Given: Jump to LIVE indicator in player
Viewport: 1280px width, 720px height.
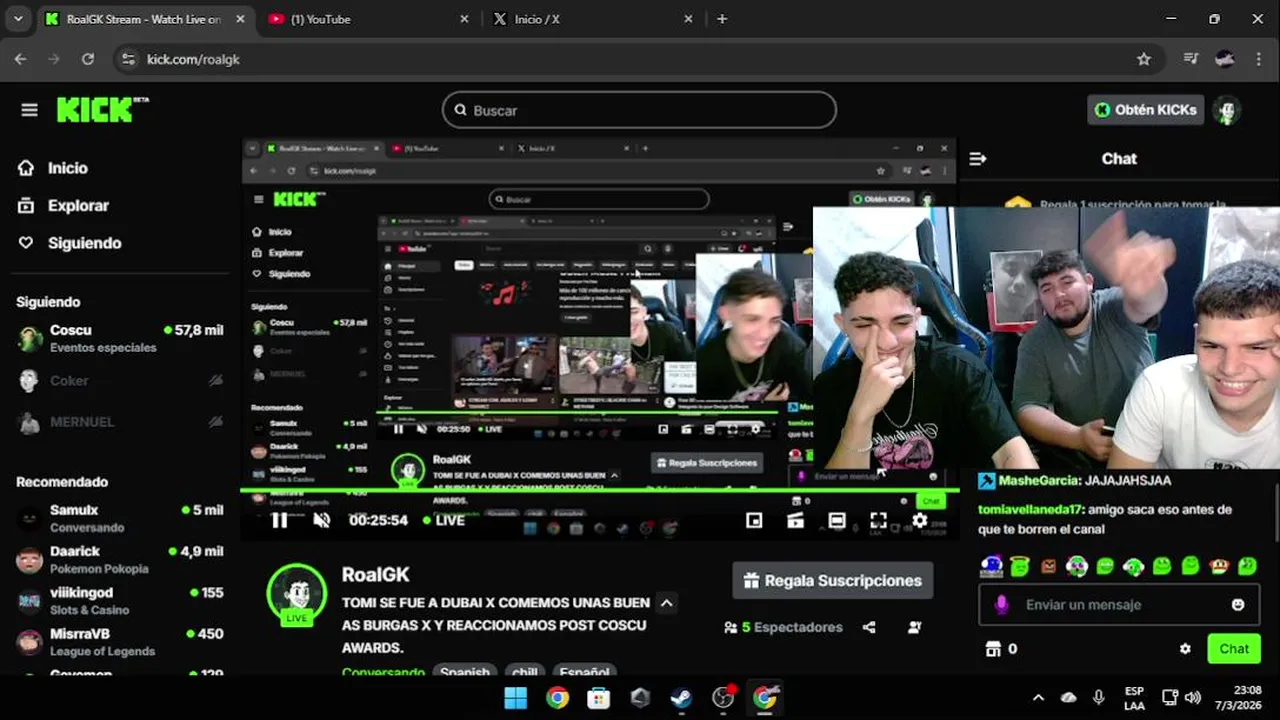Looking at the screenshot, I should tap(443, 520).
